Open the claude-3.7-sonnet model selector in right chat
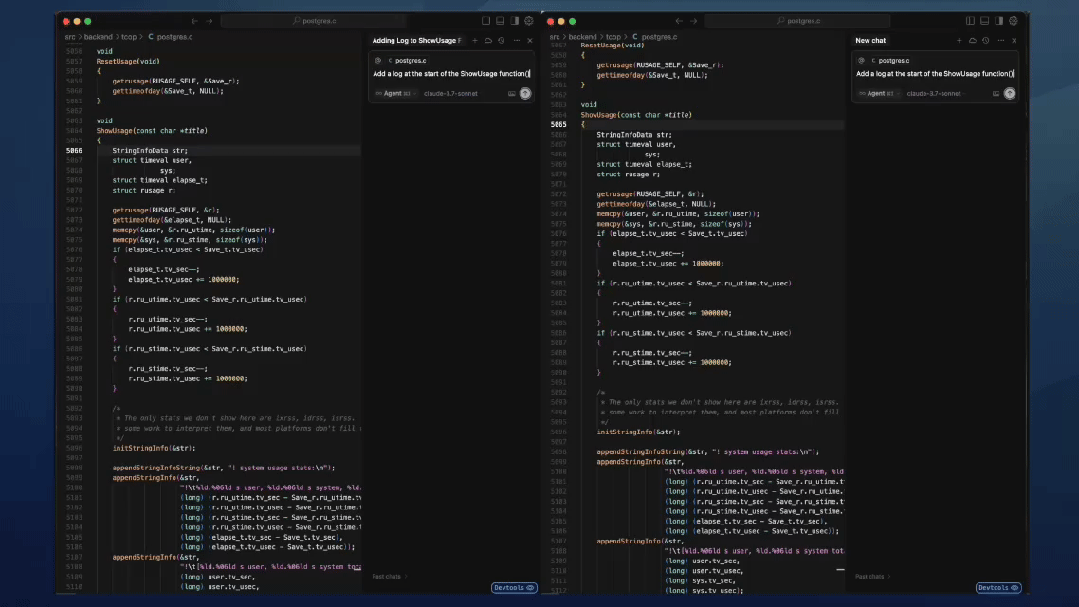1079x607 pixels. tap(933, 93)
